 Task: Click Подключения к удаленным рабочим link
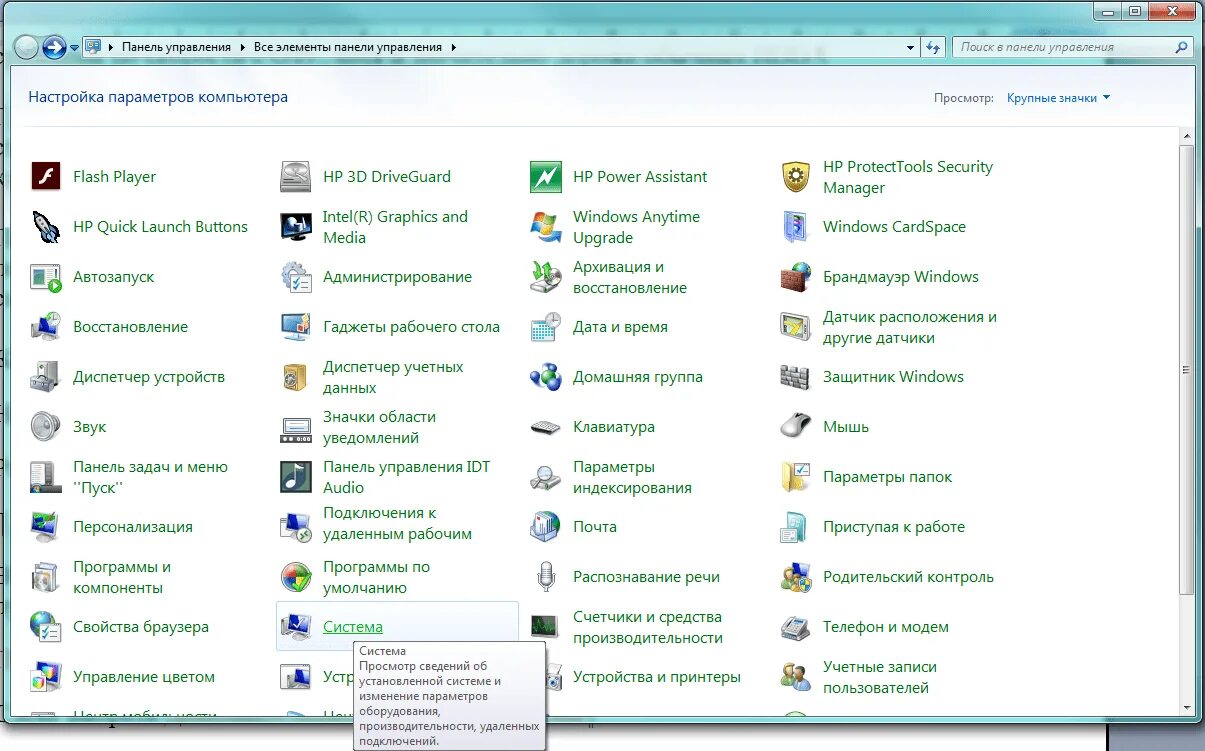point(397,523)
